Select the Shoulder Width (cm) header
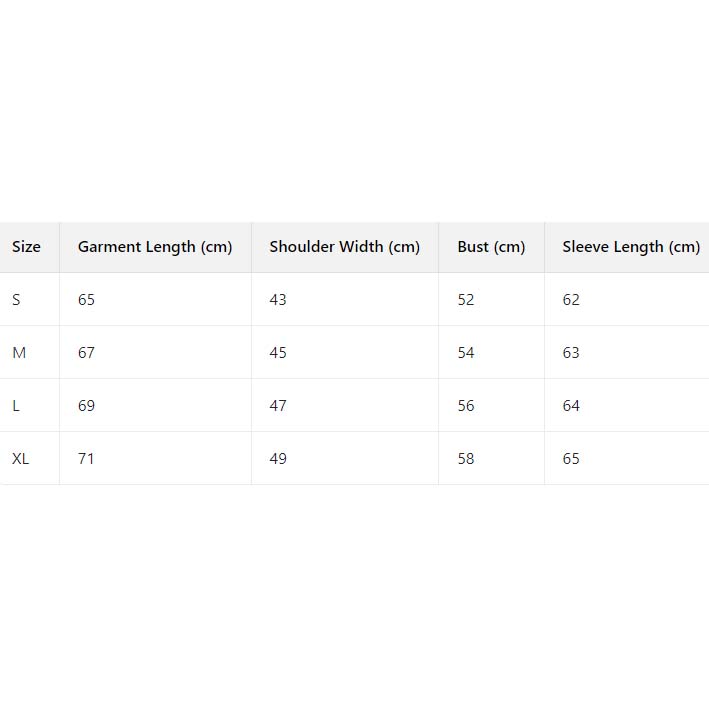709x708 pixels. click(x=344, y=247)
